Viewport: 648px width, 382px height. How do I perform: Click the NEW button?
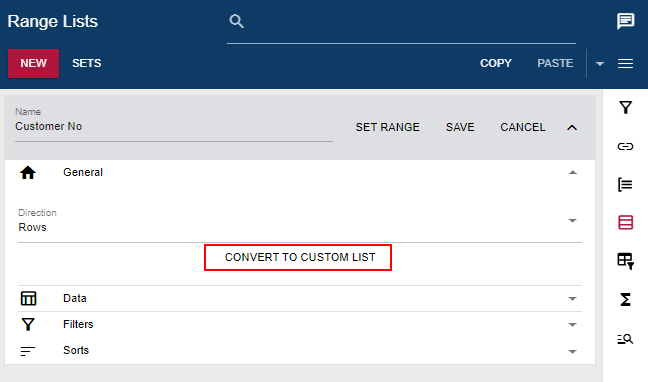[x=33, y=63]
